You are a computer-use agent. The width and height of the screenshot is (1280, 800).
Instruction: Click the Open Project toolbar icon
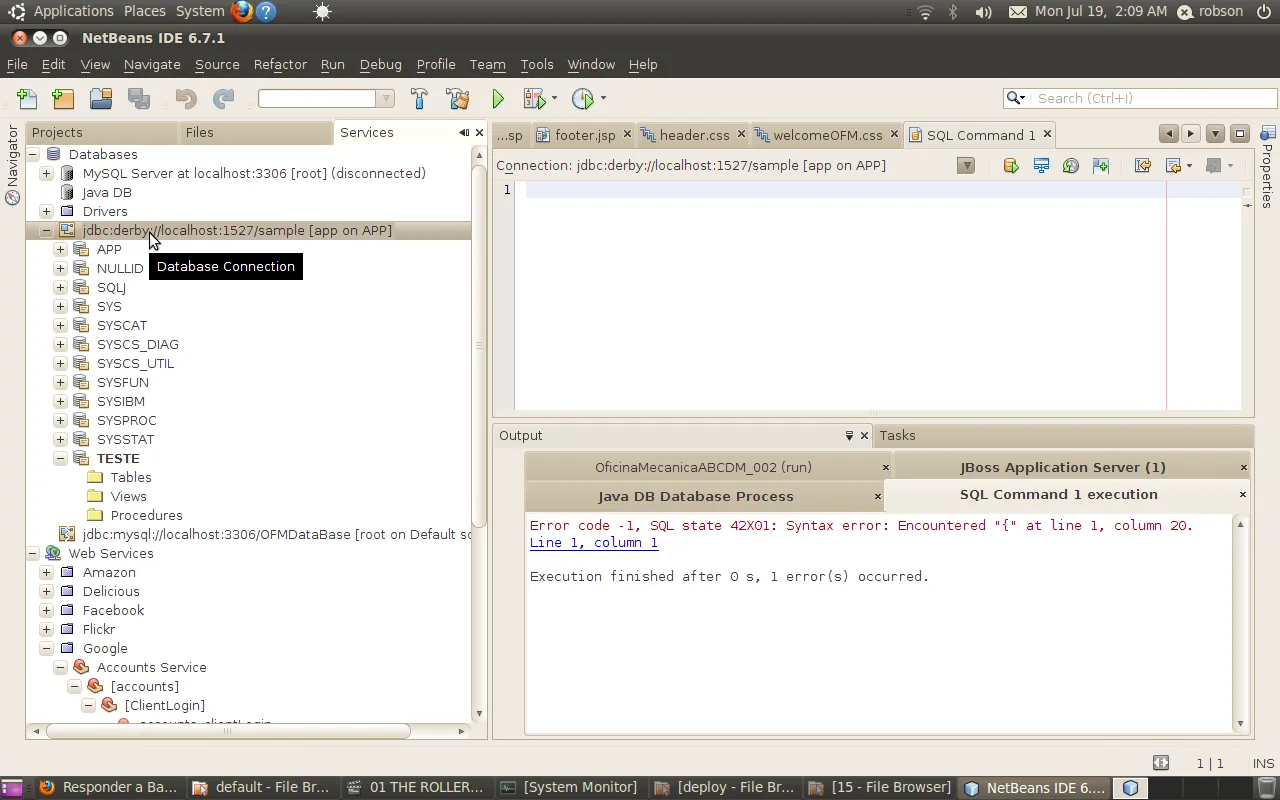pos(101,98)
